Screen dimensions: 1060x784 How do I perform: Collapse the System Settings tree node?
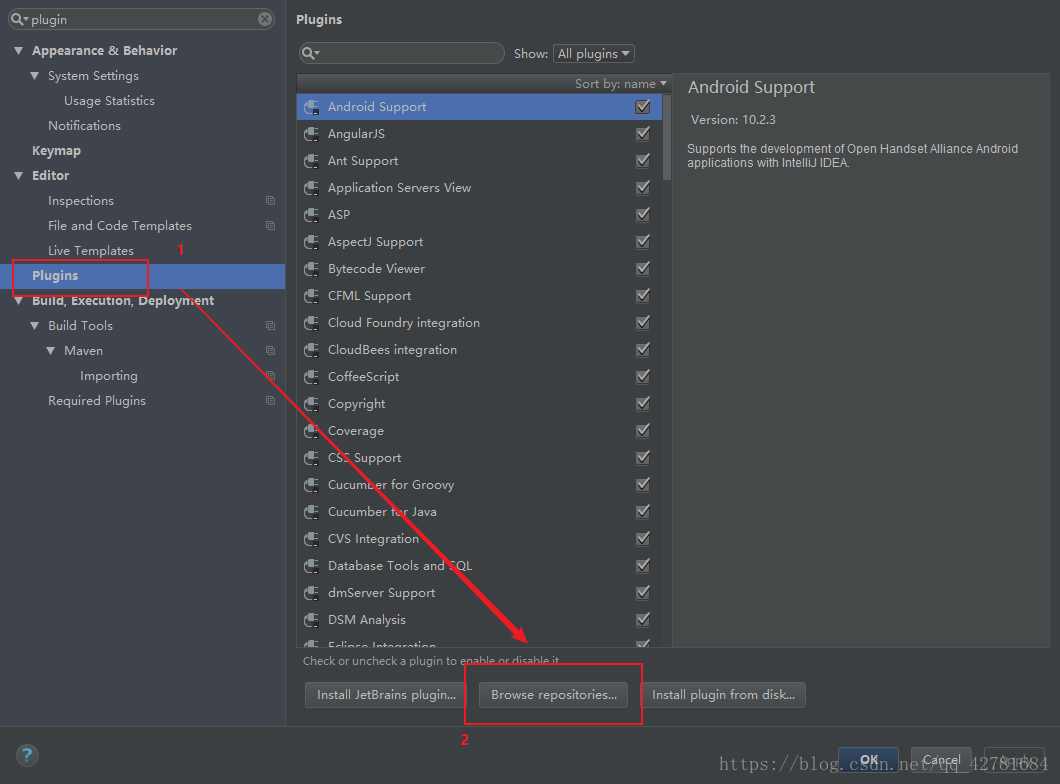(x=34, y=76)
